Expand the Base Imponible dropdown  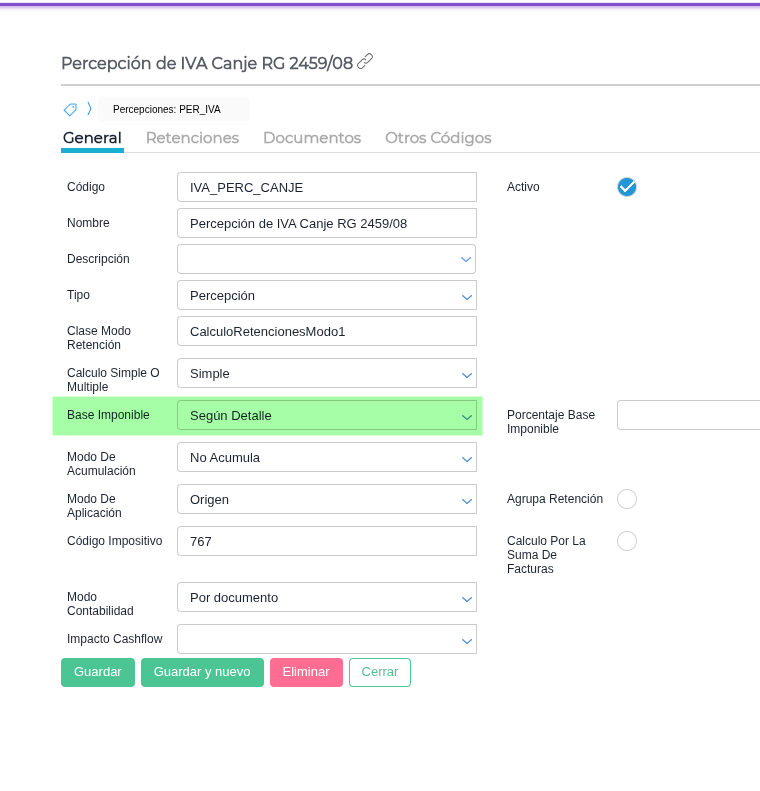pyautogui.click(x=326, y=415)
